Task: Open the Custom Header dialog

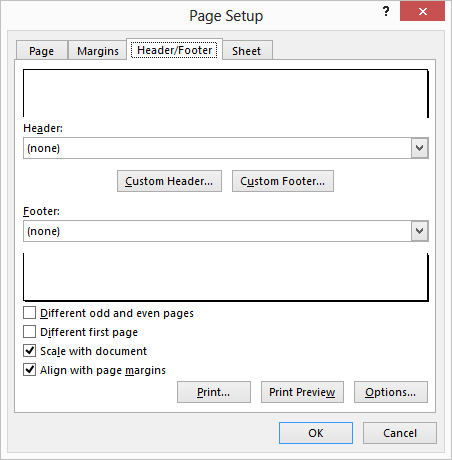Action: point(169,181)
